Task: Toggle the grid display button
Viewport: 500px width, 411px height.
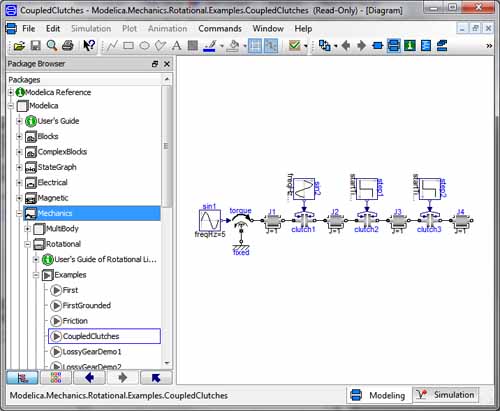Action: [x=255, y=46]
